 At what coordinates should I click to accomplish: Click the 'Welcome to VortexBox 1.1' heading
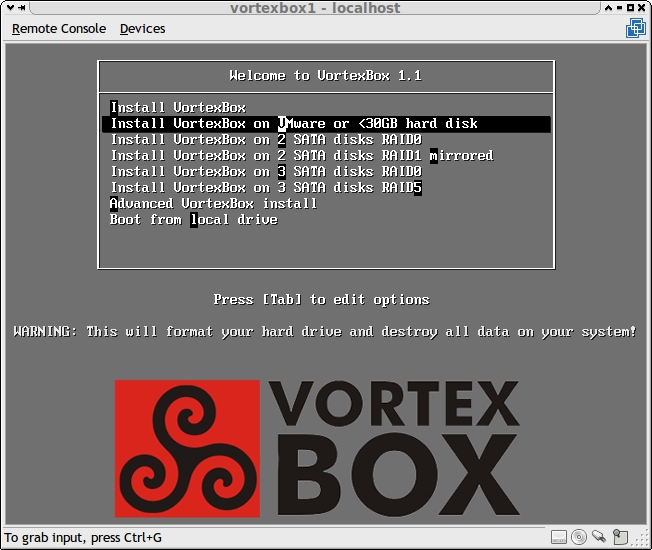pos(326,76)
